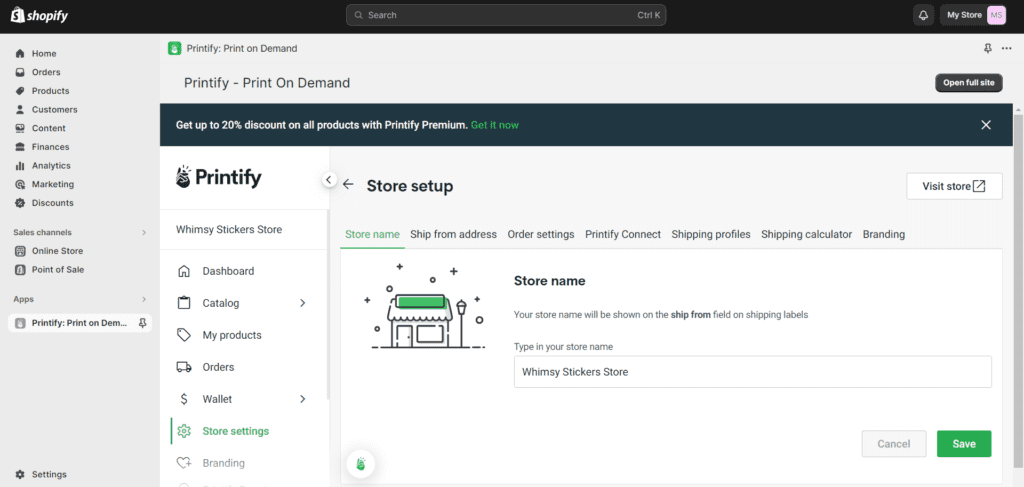Click the back arrow next to Store setup

coord(348,185)
